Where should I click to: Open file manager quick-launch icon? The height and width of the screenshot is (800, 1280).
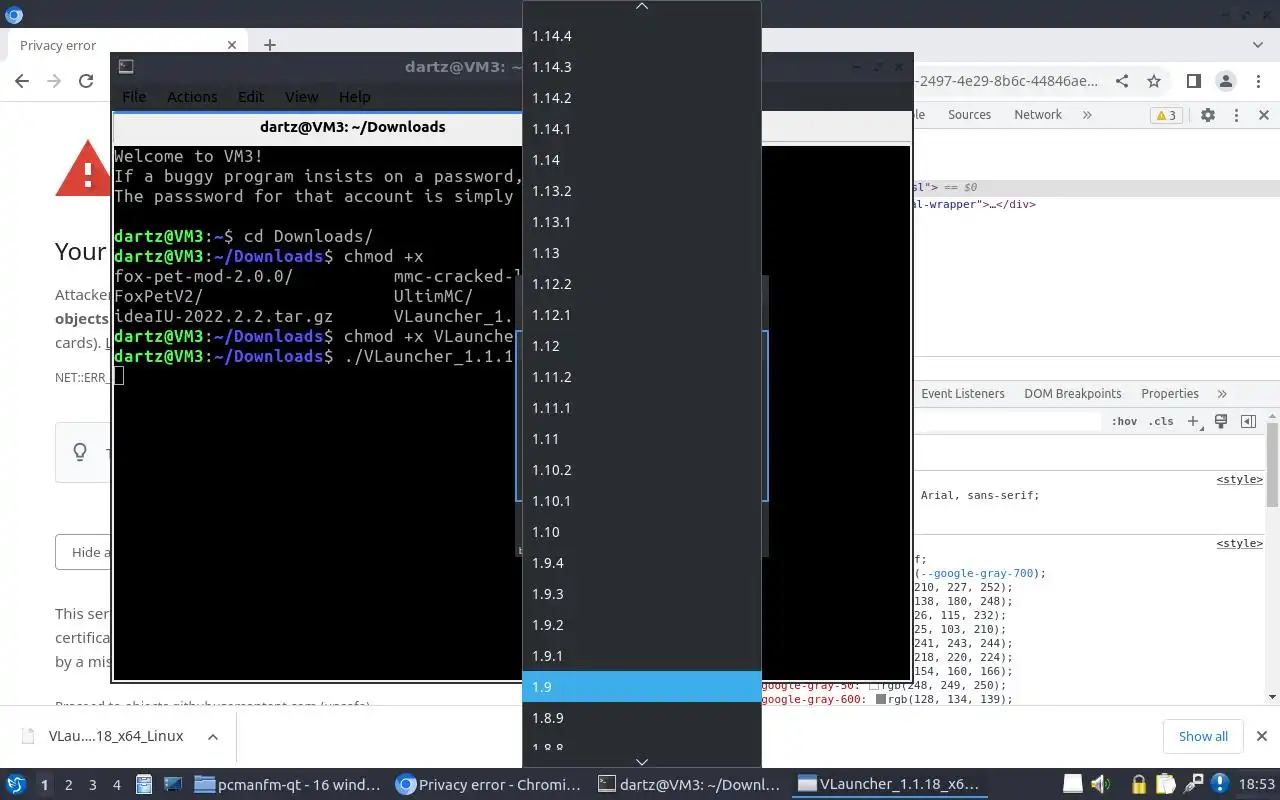pos(144,785)
